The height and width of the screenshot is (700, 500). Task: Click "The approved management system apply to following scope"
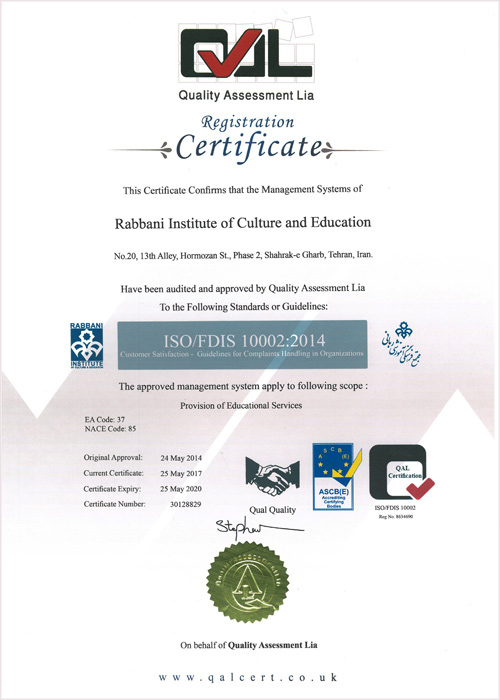tap(243, 387)
